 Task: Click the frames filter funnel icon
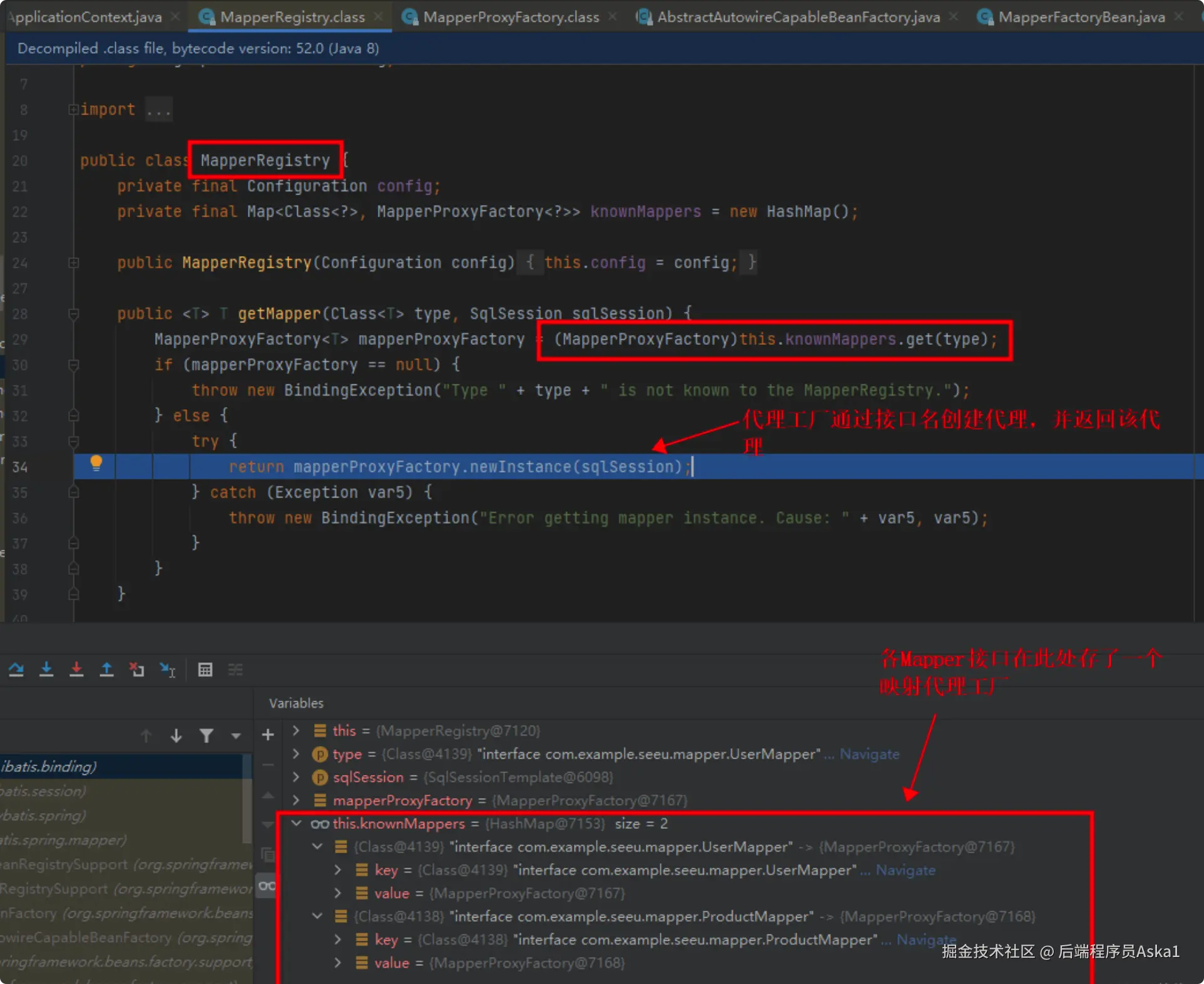(206, 735)
